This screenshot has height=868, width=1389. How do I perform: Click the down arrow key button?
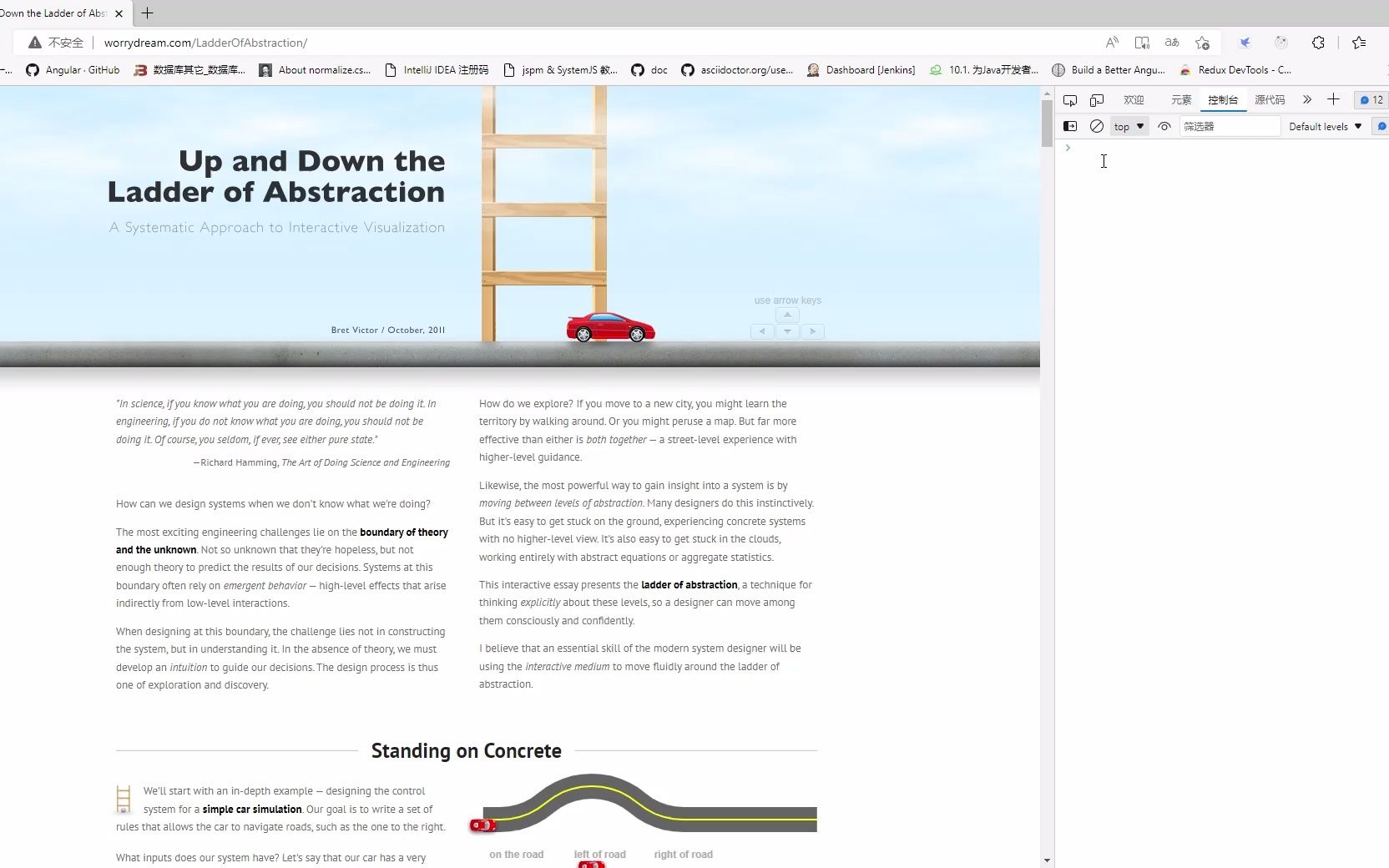tap(787, 331)
